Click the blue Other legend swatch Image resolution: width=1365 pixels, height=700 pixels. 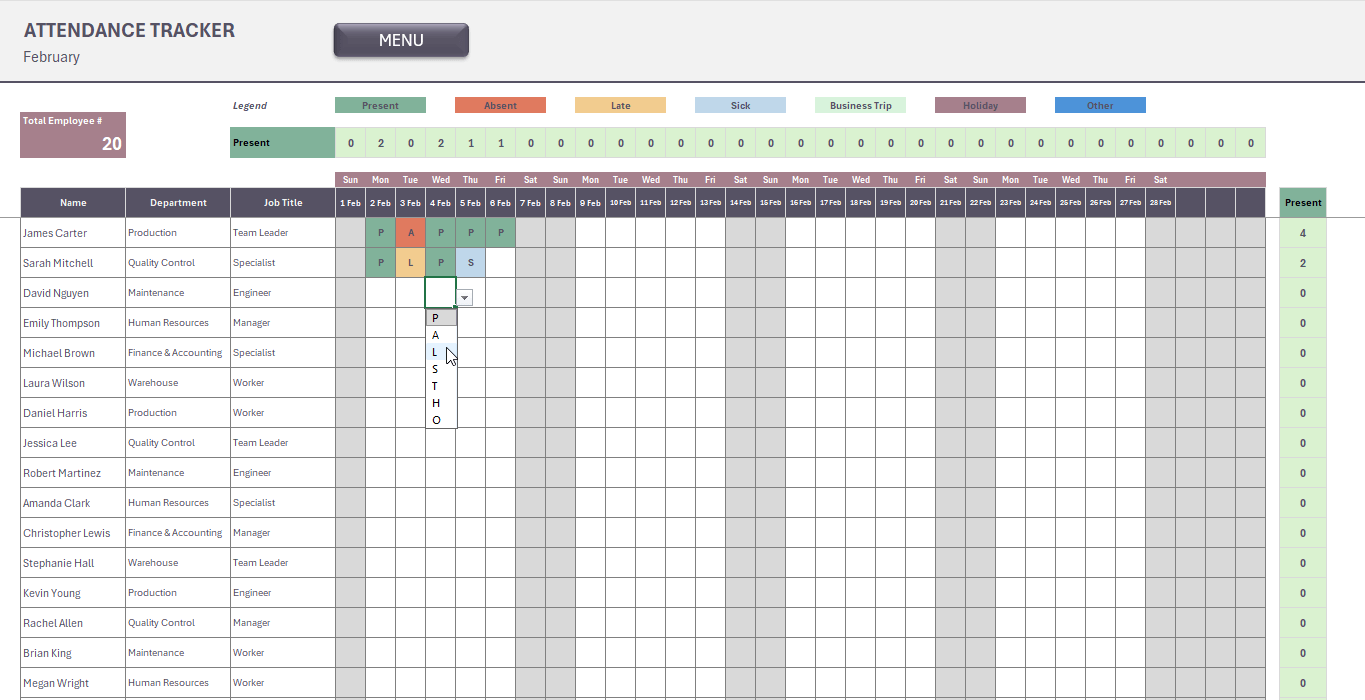[1100, 105]
